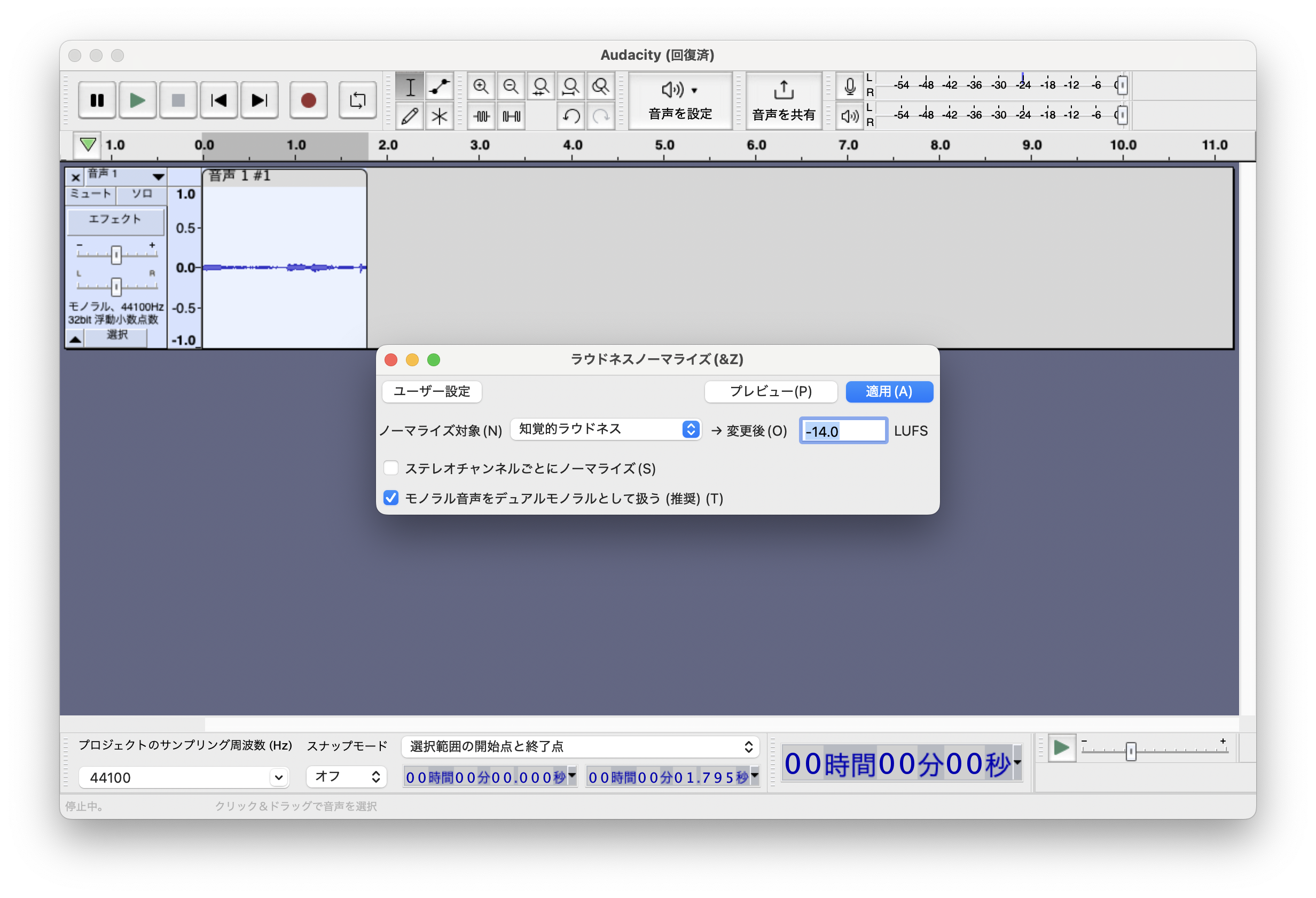The height and width of the screenshot is (898, 1316).
Task: Click the Zoom Toggle icon
Action: point(601,86)
